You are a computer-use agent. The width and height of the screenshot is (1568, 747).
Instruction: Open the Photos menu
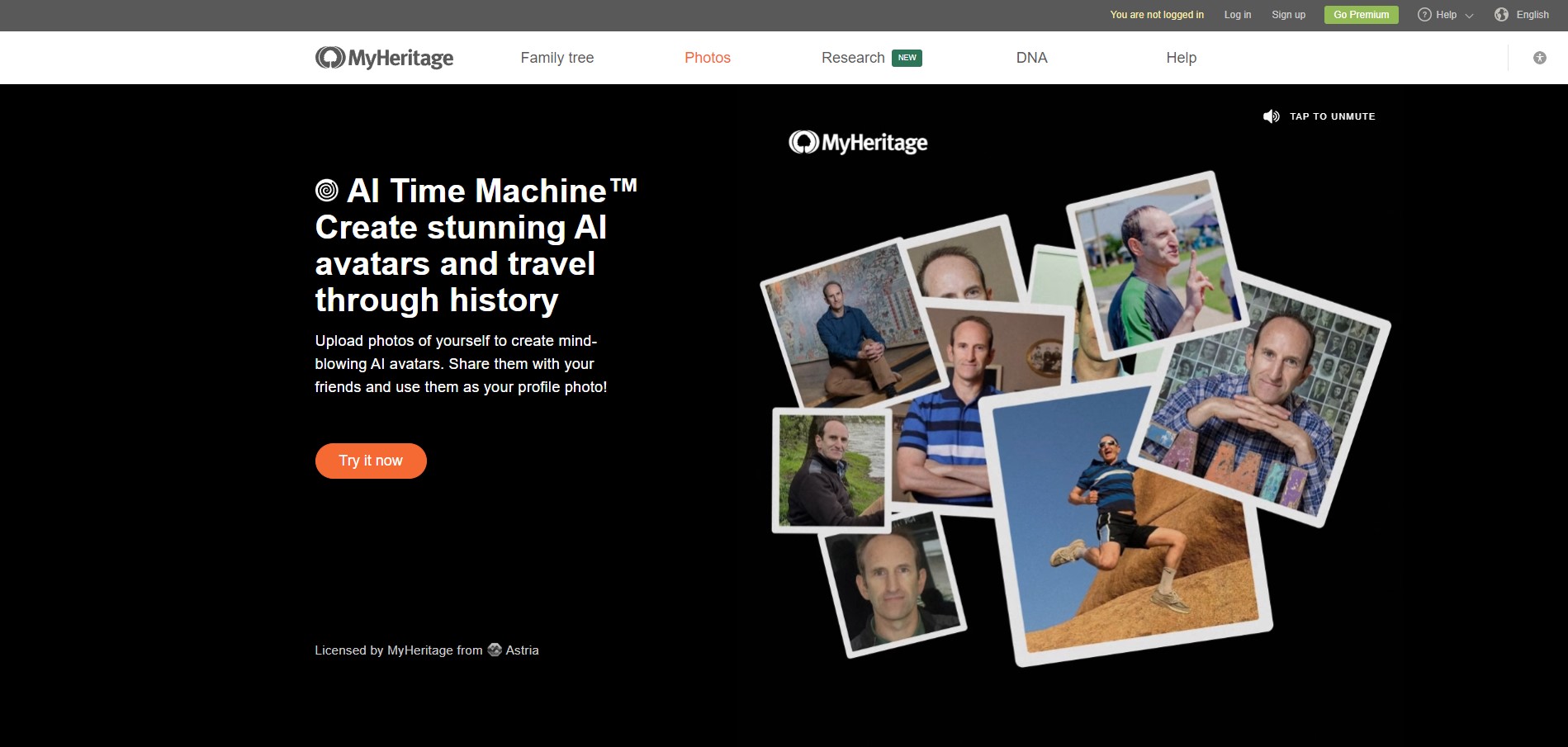tap(708, 58)
